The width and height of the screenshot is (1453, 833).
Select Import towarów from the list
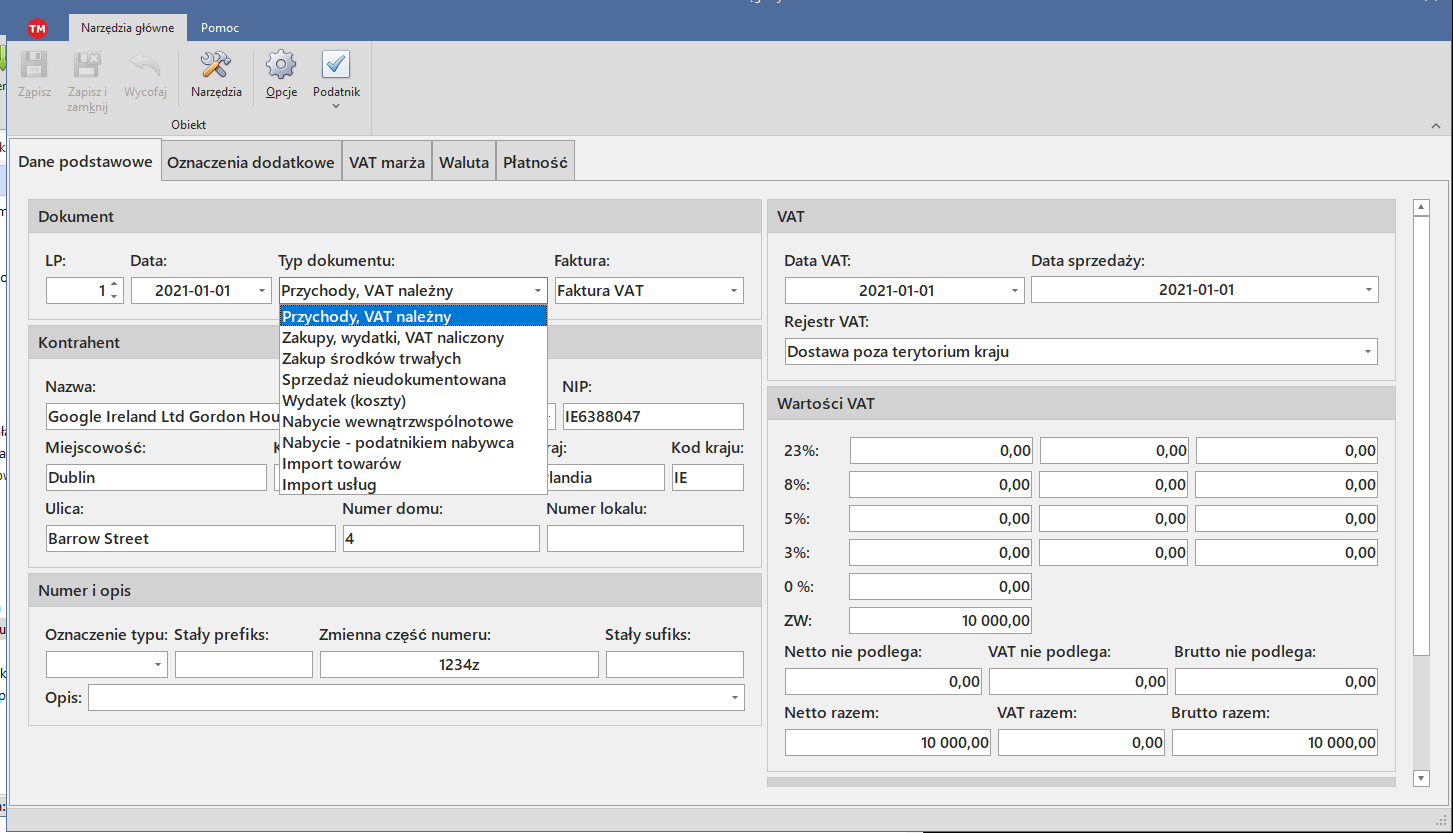tap(342, 464)
